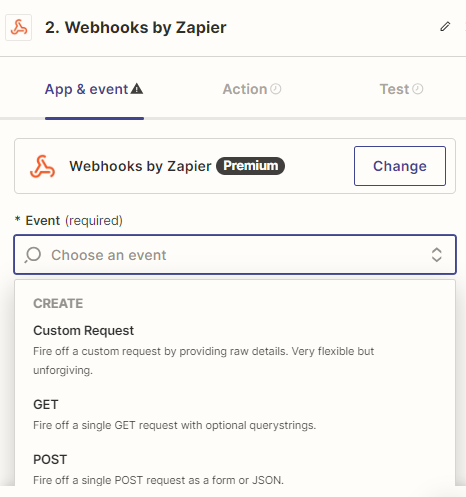Click the pencil rename step icon
466x497 pixels.
[x=445, y=26]
